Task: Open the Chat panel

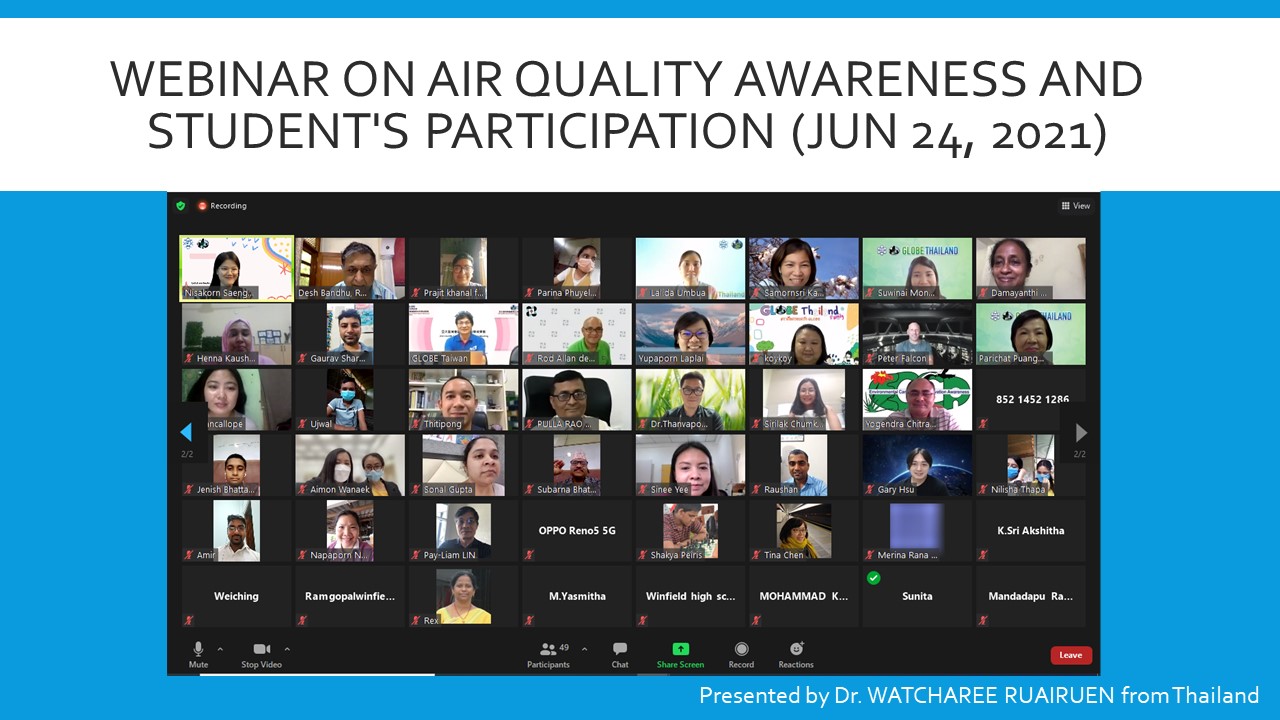Action: click(x=620, y=650)
